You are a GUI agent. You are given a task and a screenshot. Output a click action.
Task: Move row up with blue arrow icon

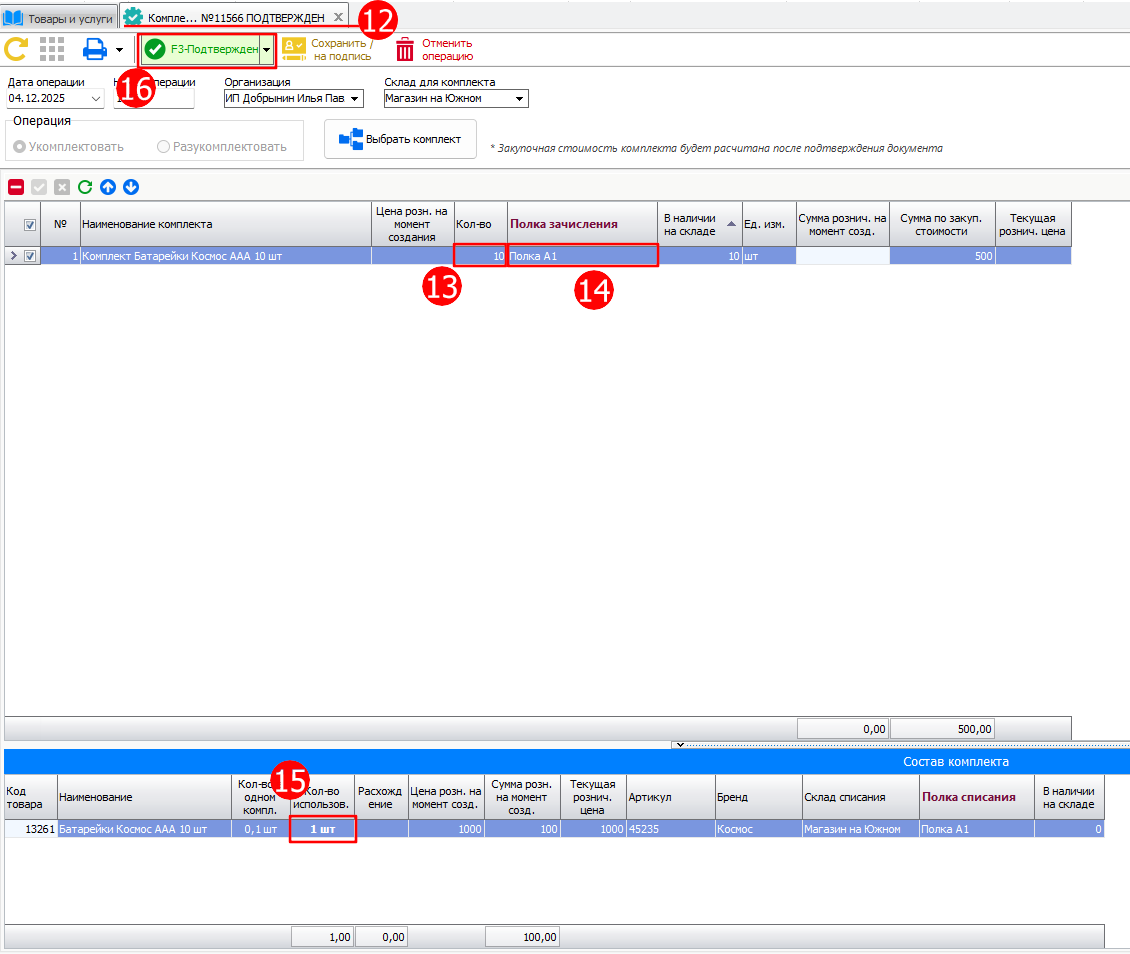(x=108, y=187)
